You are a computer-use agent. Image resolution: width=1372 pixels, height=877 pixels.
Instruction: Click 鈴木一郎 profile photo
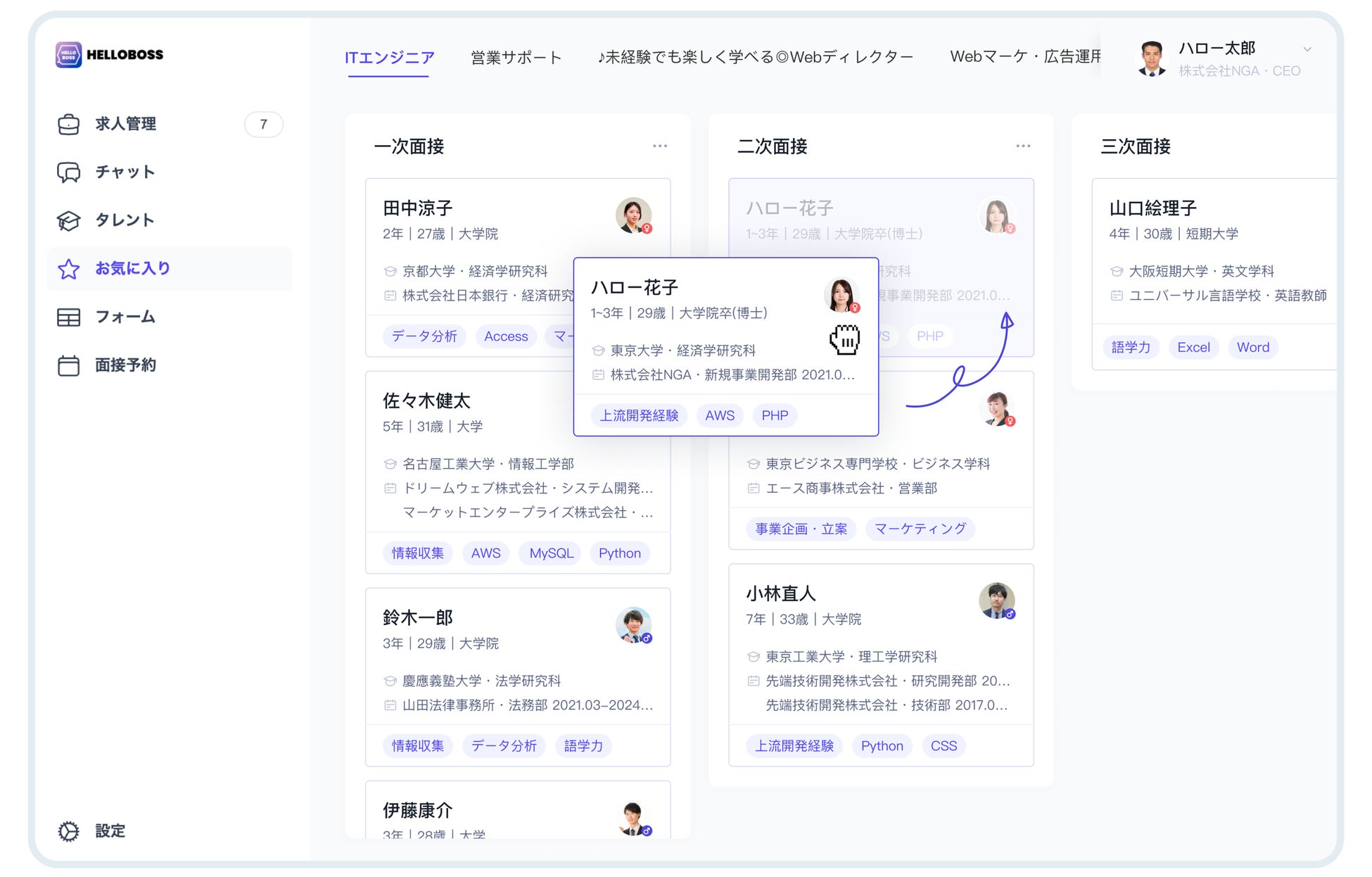[633, 625]
